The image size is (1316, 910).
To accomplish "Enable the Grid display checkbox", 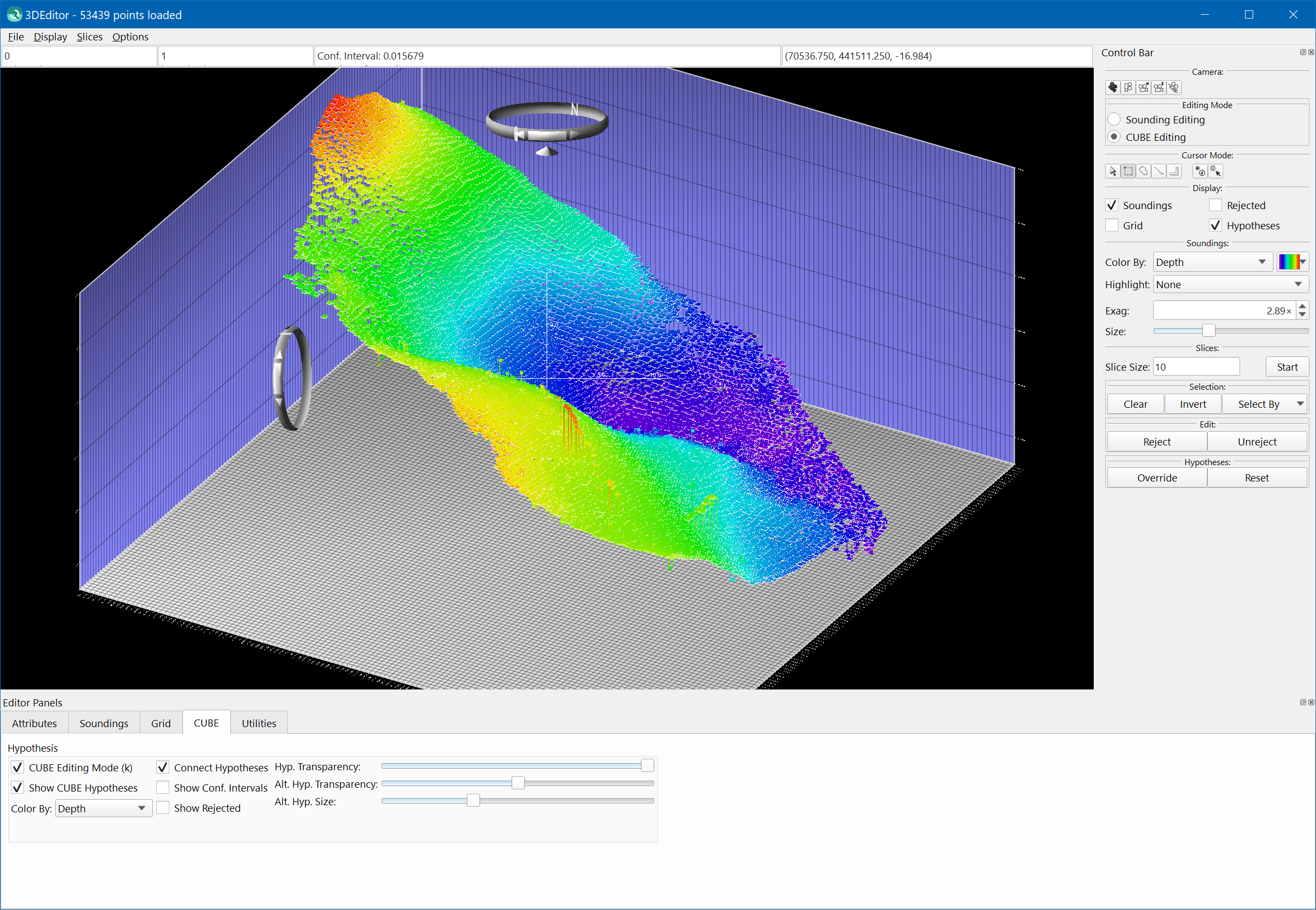I will coord(1111,226).
